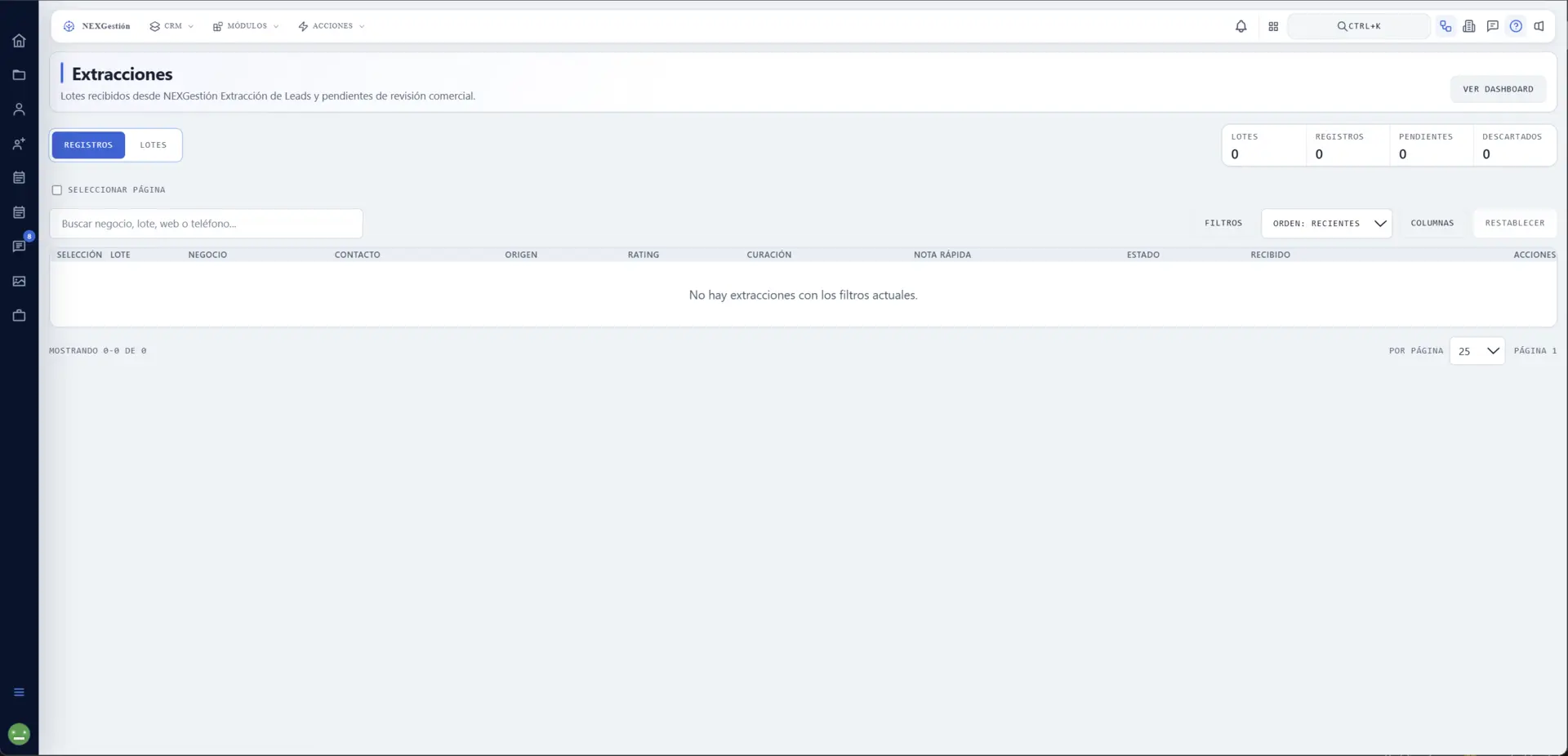Image resolution: width=1568 pixels, height=756 pixels.
Task: Click the sidebar briefcase icon
Action: [19, 315]
